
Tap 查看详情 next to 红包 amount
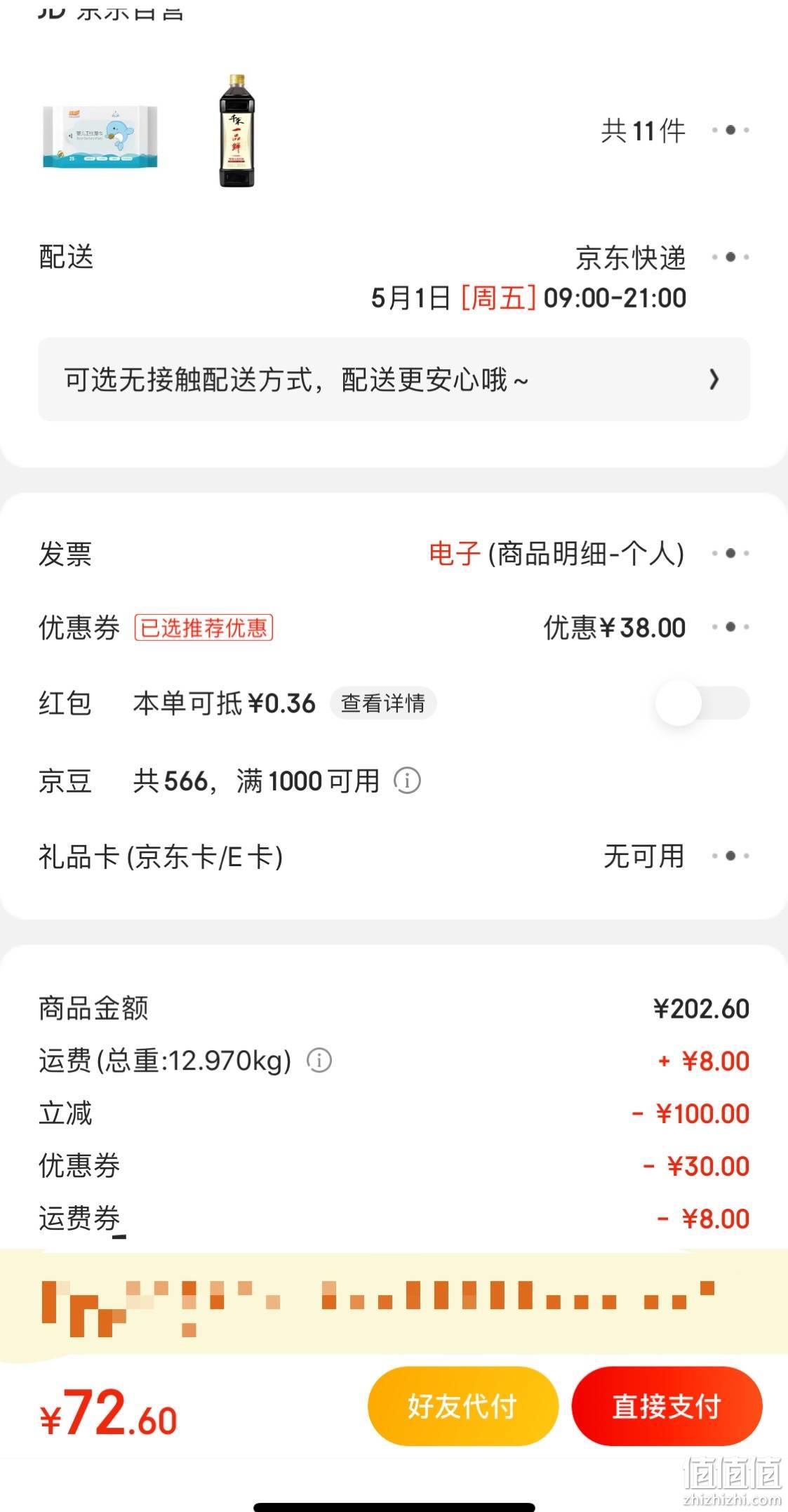[x=383, y=703]
